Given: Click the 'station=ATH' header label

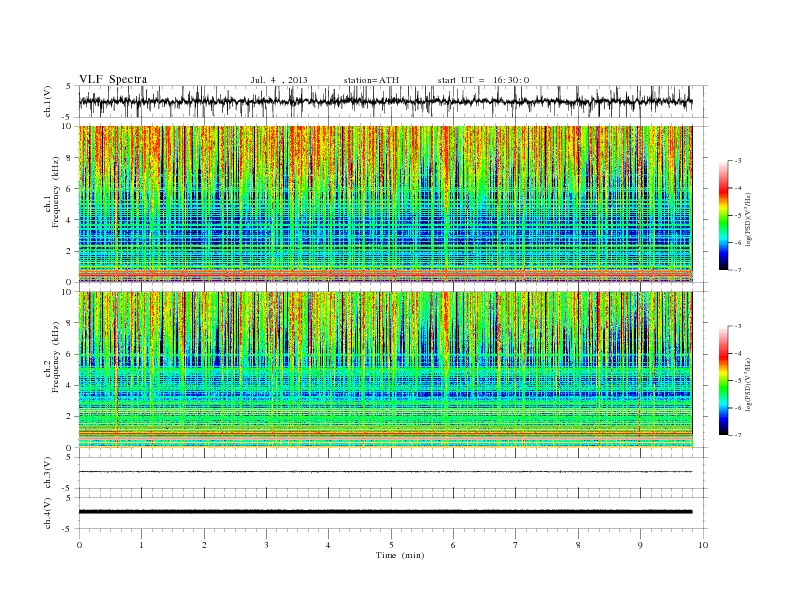Looking at the screenshot, I should 371,80.
